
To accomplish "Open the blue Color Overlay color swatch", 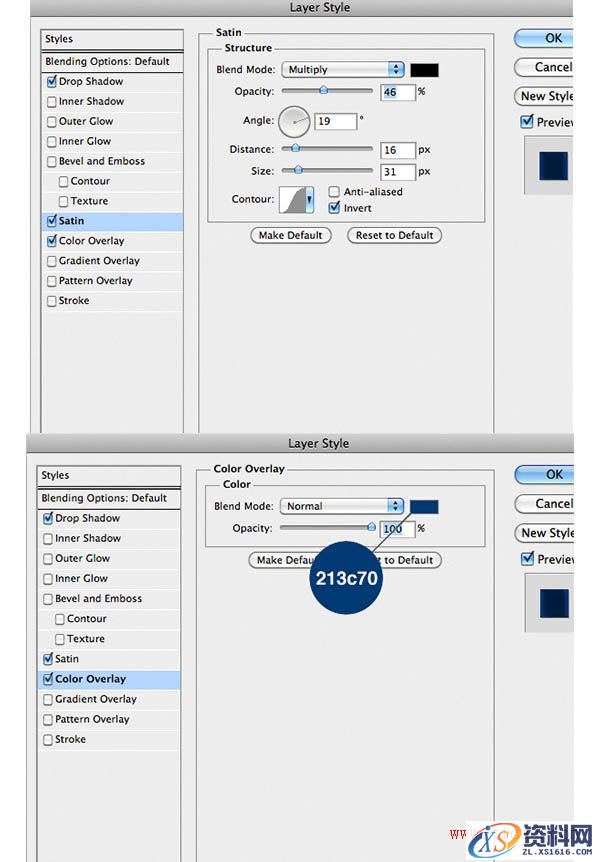I will pyautogui.click(x=424, y=507).
